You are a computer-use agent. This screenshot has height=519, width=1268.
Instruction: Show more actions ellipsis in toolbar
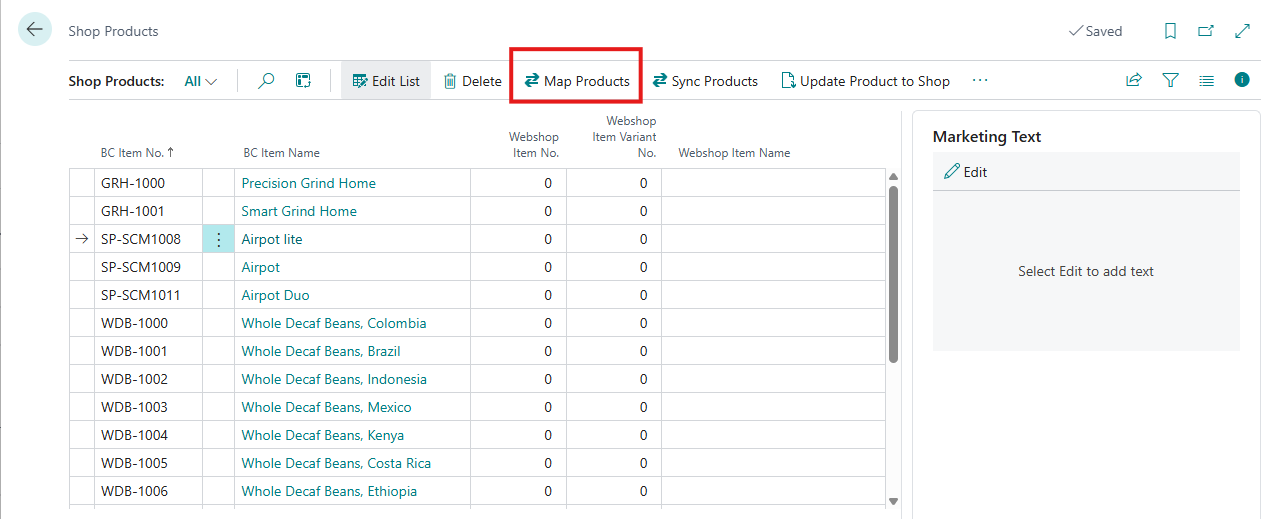(x=980, y=81)
